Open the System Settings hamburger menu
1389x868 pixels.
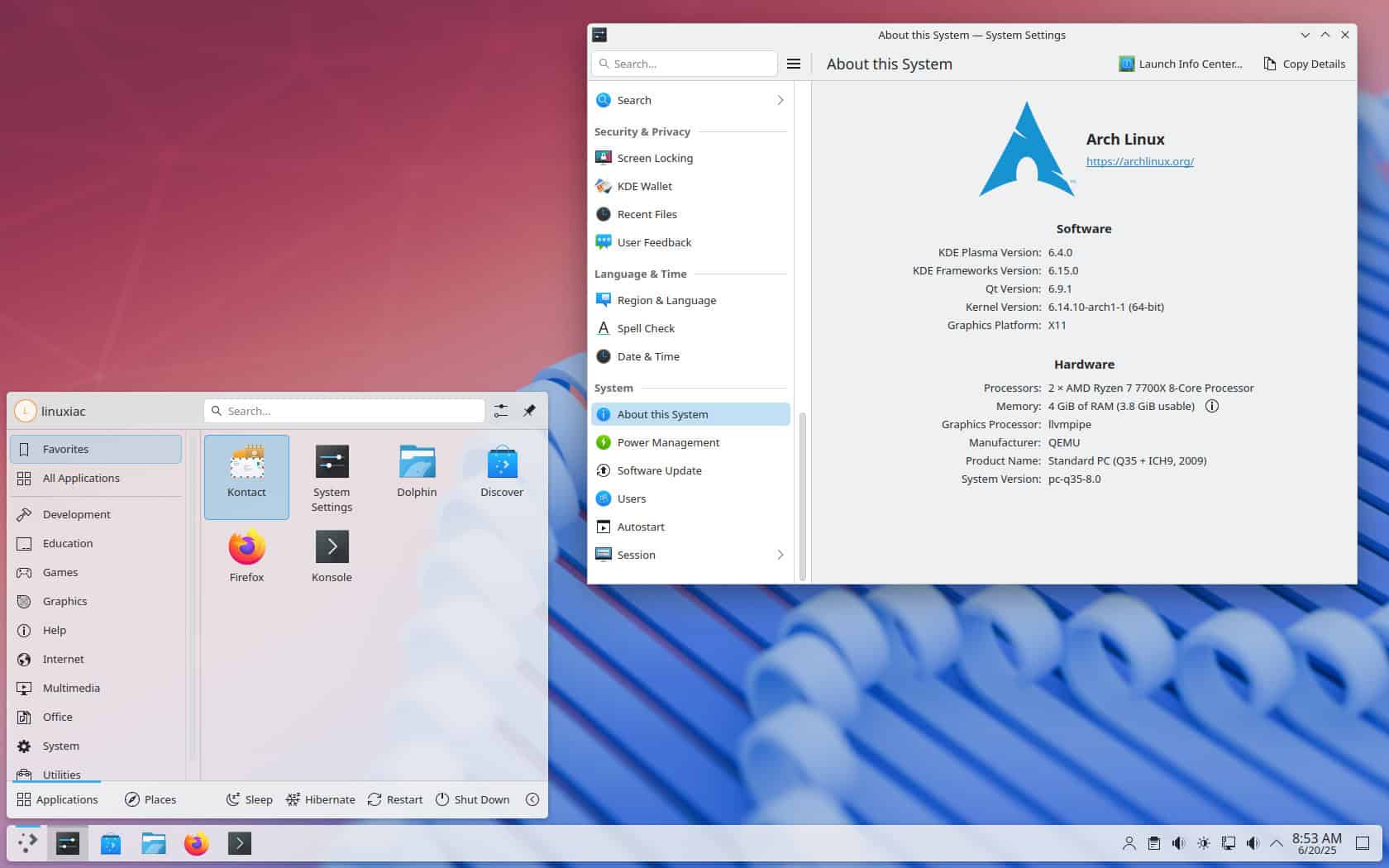pyautogui.click(x=793, y=64)
